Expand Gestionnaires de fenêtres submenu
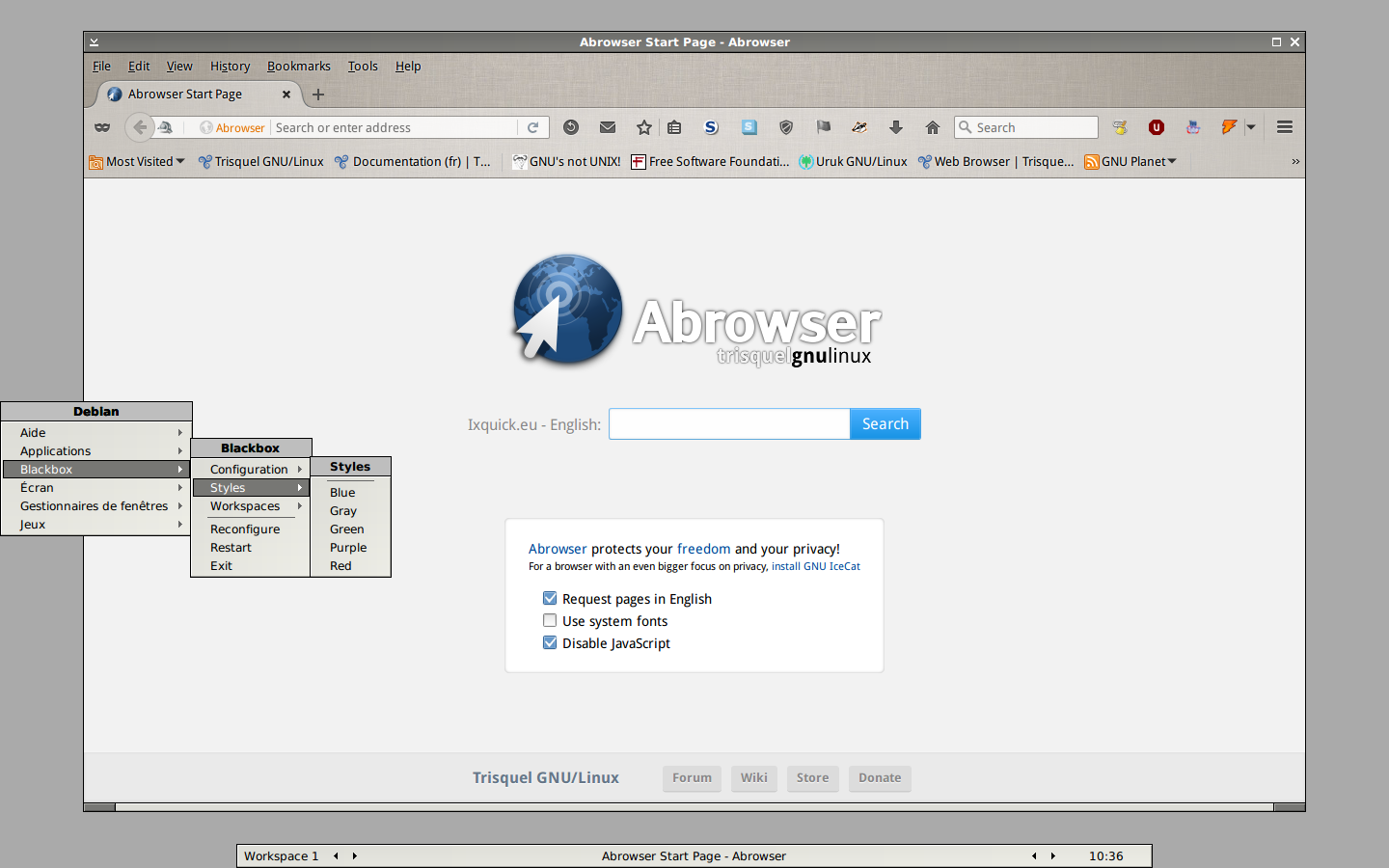This screenshot has height=868, width=1389. 96,505
